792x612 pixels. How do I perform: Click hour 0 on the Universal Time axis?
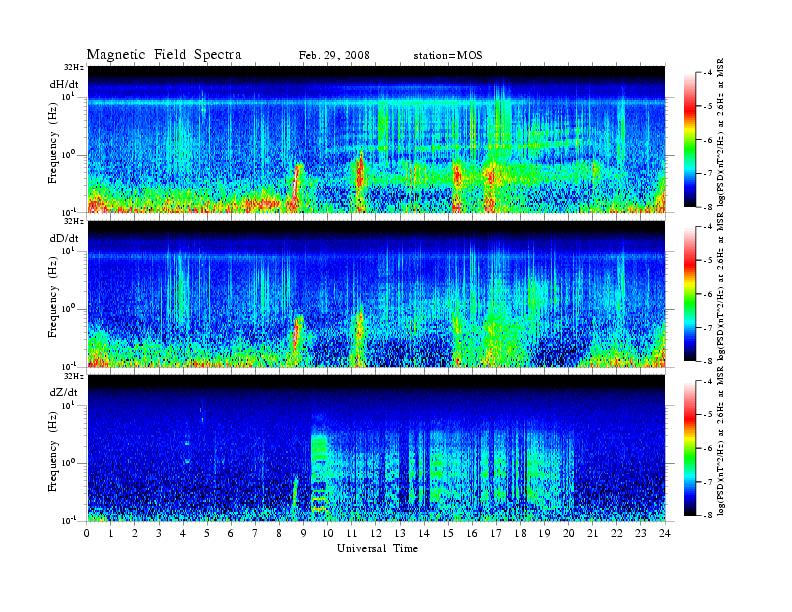pos(87,533)
